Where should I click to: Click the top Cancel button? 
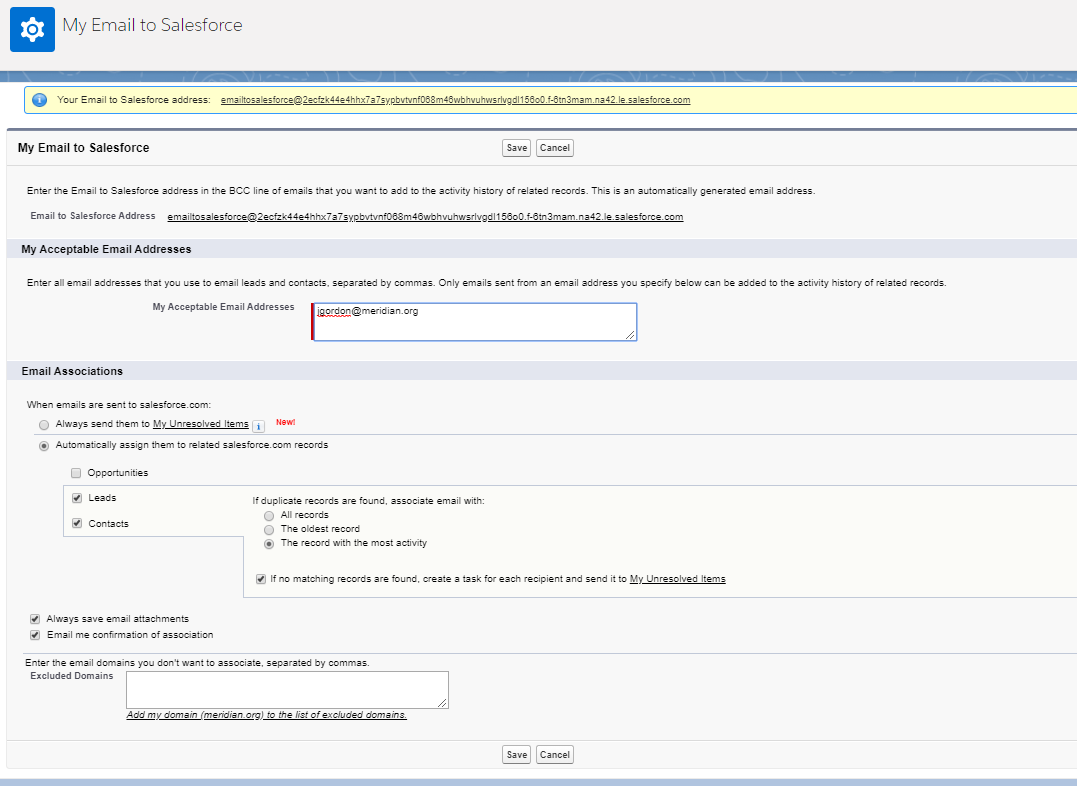554,148
